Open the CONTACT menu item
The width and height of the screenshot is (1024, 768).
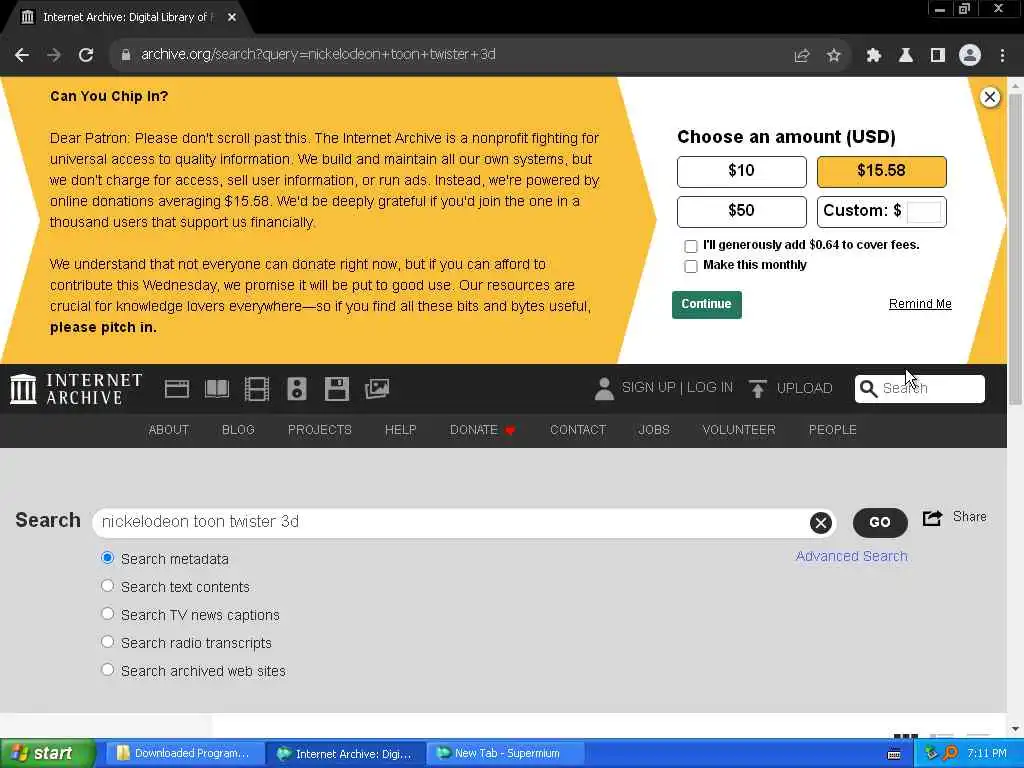pos(578,430)
